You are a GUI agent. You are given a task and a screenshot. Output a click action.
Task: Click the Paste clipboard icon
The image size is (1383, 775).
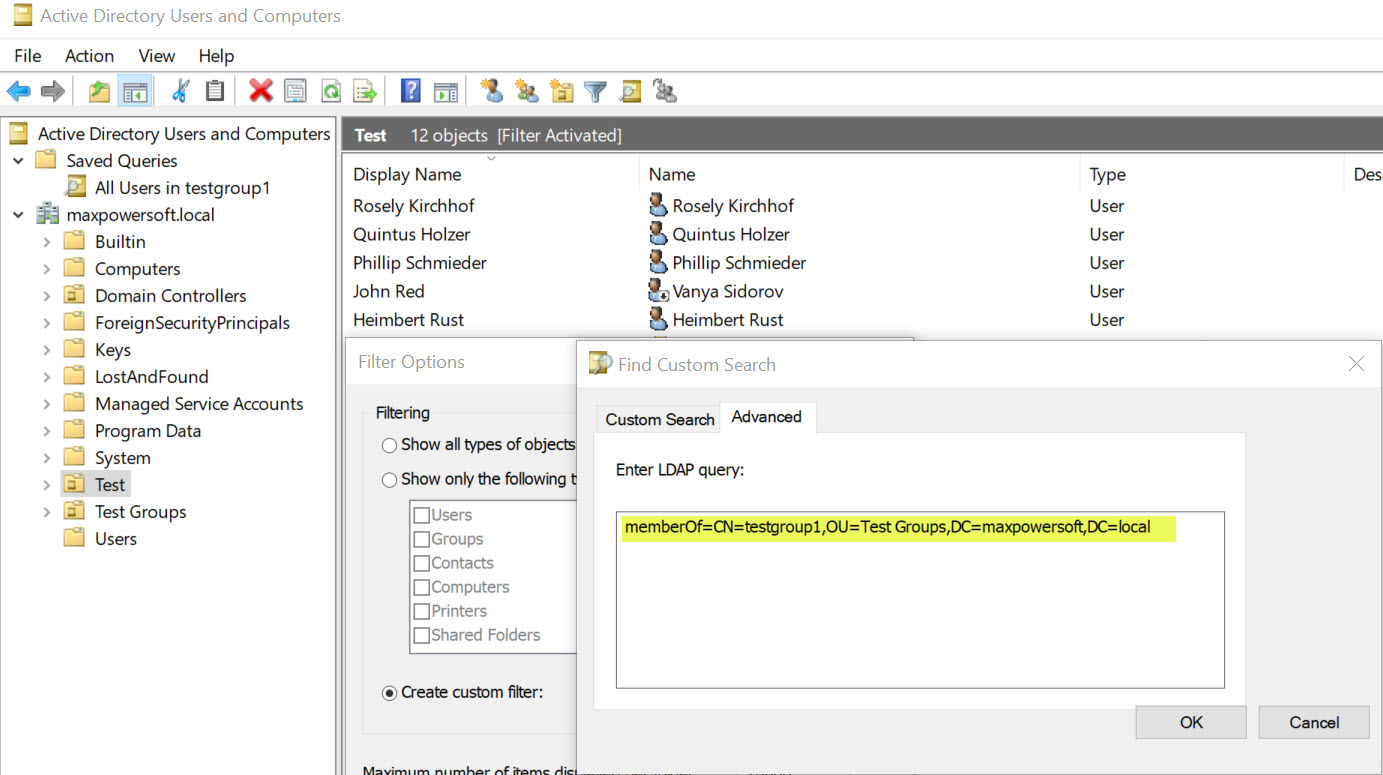tap(214, 91)
